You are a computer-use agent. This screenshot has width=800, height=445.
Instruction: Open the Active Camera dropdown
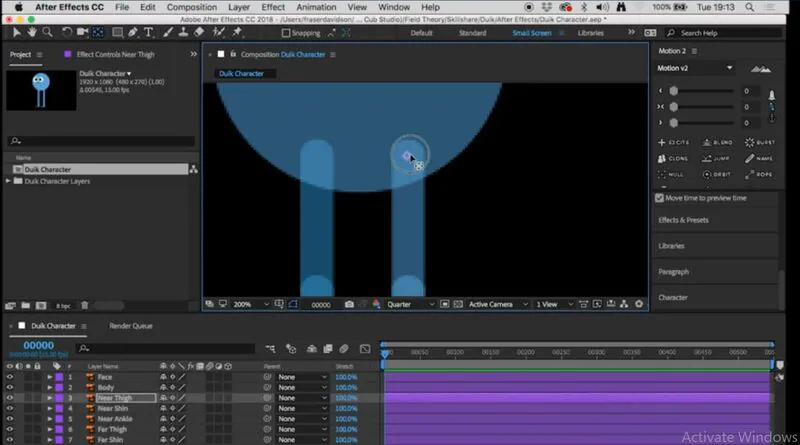(x=498, y=304)
